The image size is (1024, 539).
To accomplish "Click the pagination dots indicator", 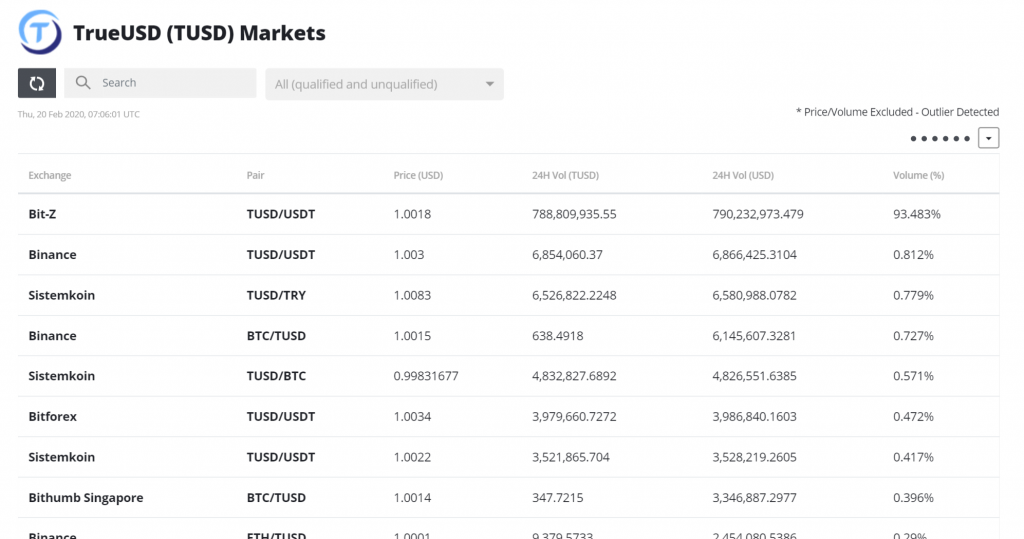I will pos(940,139).
